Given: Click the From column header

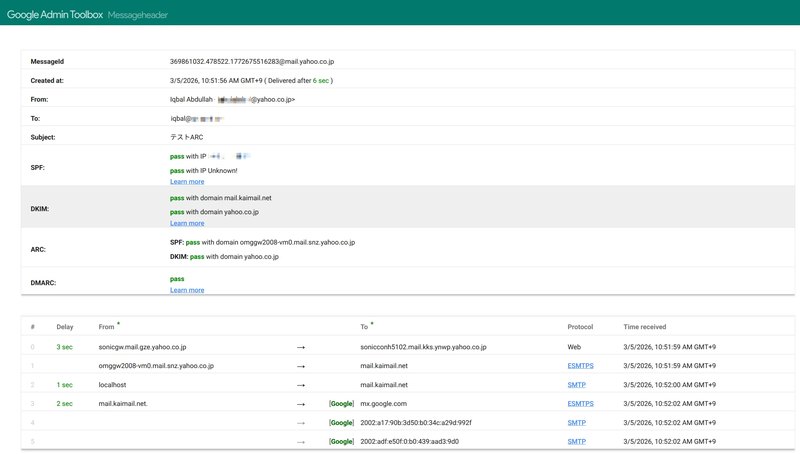Looking at the screenshot, I should (x=106, y=327).
